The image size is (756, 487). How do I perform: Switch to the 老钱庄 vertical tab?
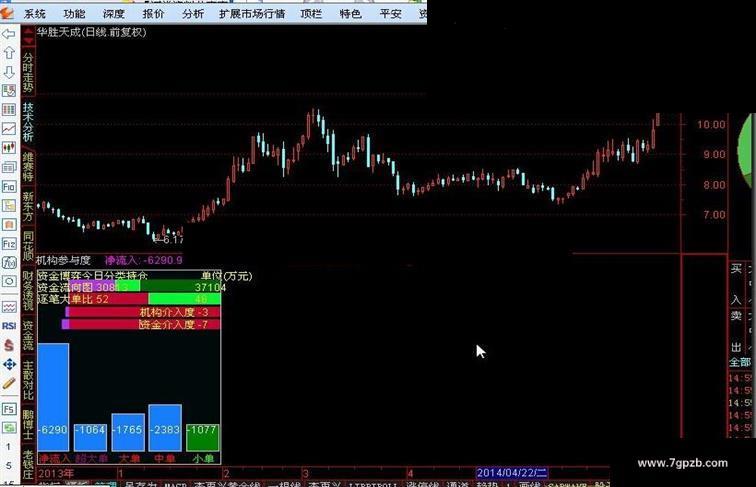pyautogui.click(x=28, y=464)
